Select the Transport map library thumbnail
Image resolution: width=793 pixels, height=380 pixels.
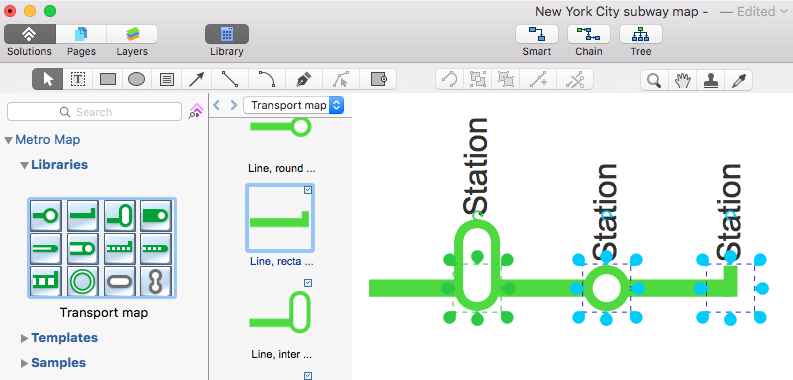(x=102, y=248)
